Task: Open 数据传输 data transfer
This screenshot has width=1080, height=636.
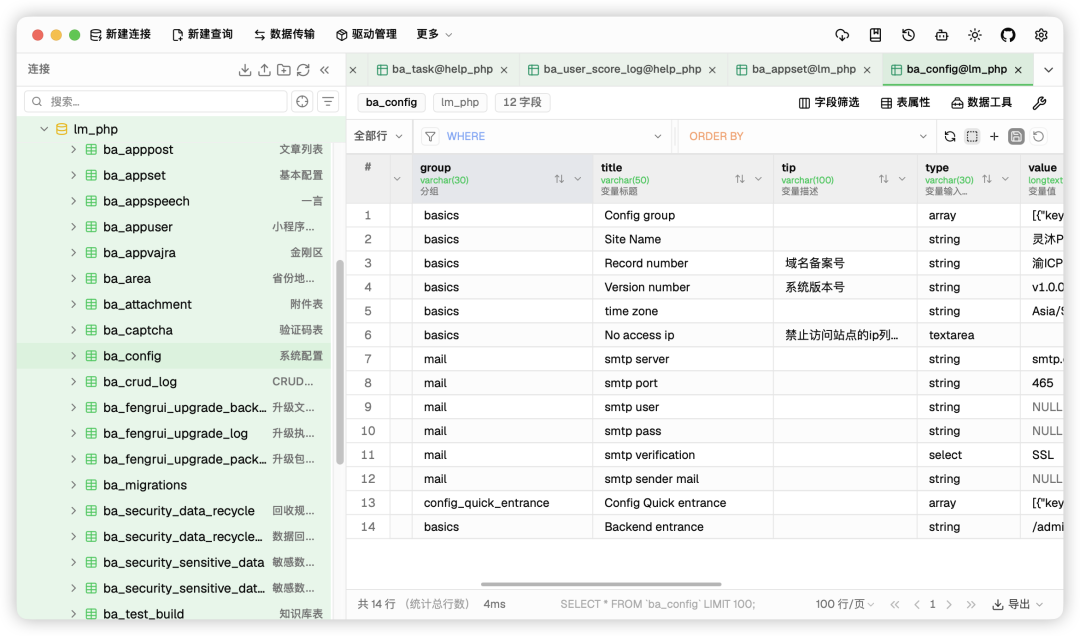Action: click(x=284, y=34)
